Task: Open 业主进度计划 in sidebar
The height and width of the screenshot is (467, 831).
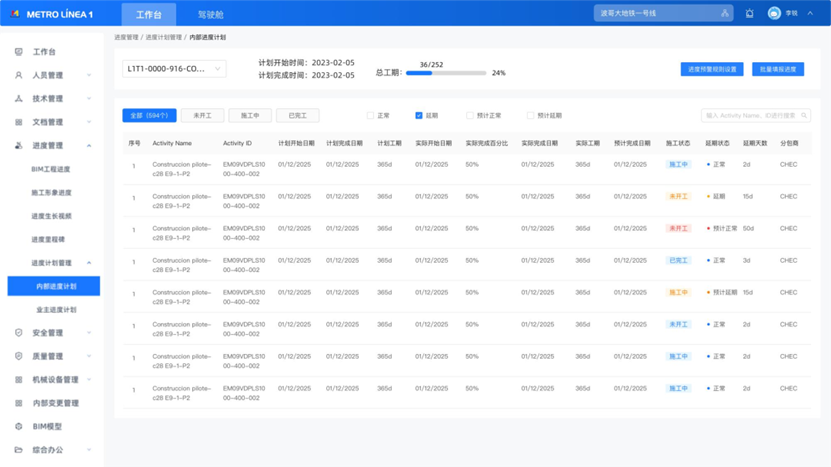Action: [x=56, y=310]
